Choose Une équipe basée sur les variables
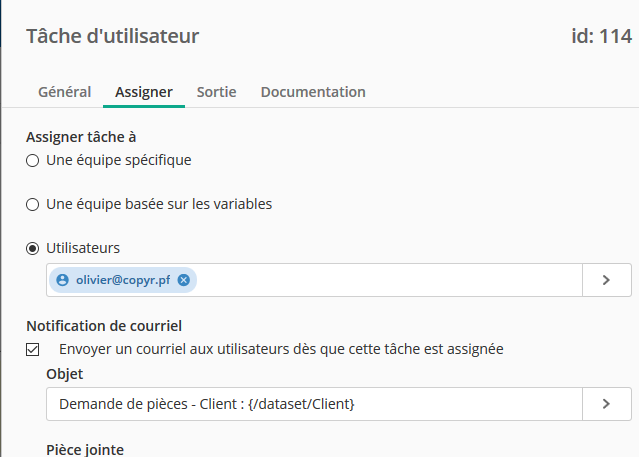639x457 pixels. 33,205
